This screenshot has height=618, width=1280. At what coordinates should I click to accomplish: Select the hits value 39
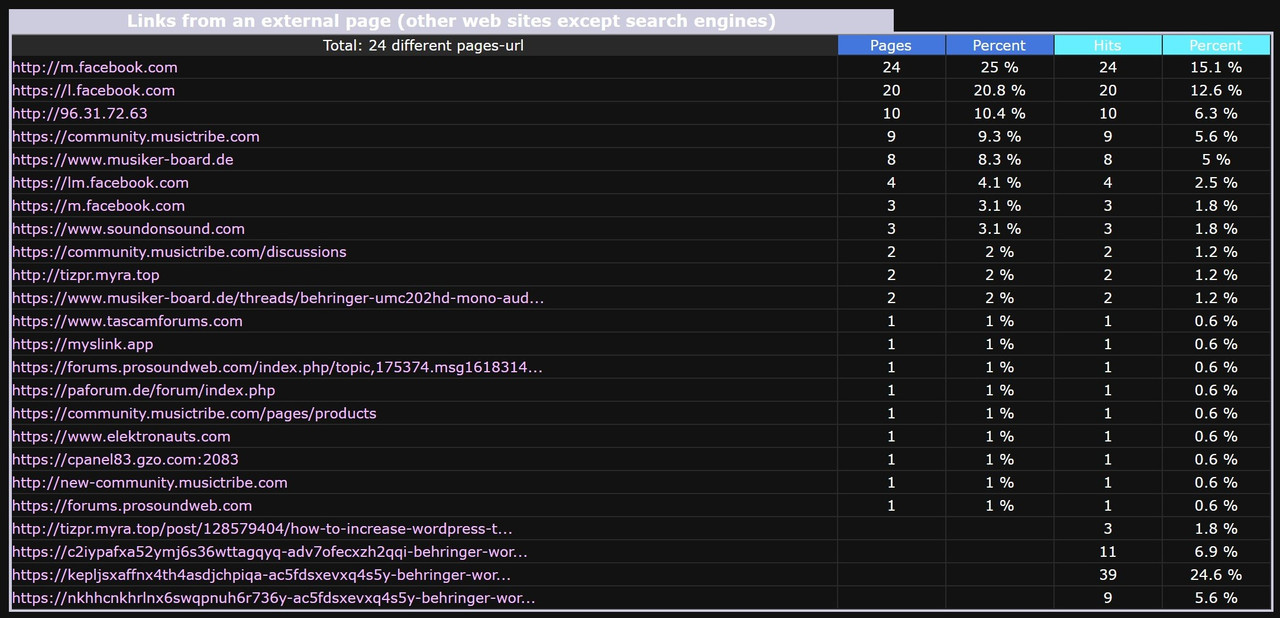click(x=1107, y=573)
